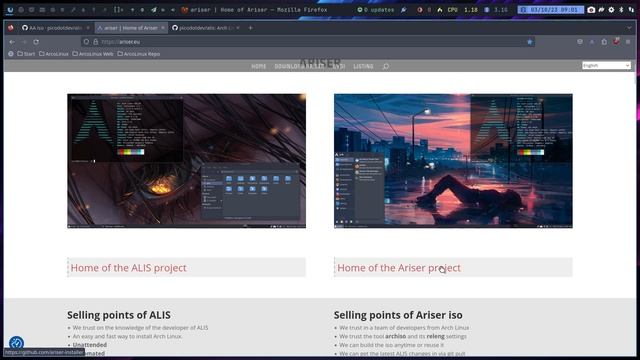Click the CPU load indicator in the panel
Image resolution: width=640 pixels, height=360 pixels.
[458, 9]
